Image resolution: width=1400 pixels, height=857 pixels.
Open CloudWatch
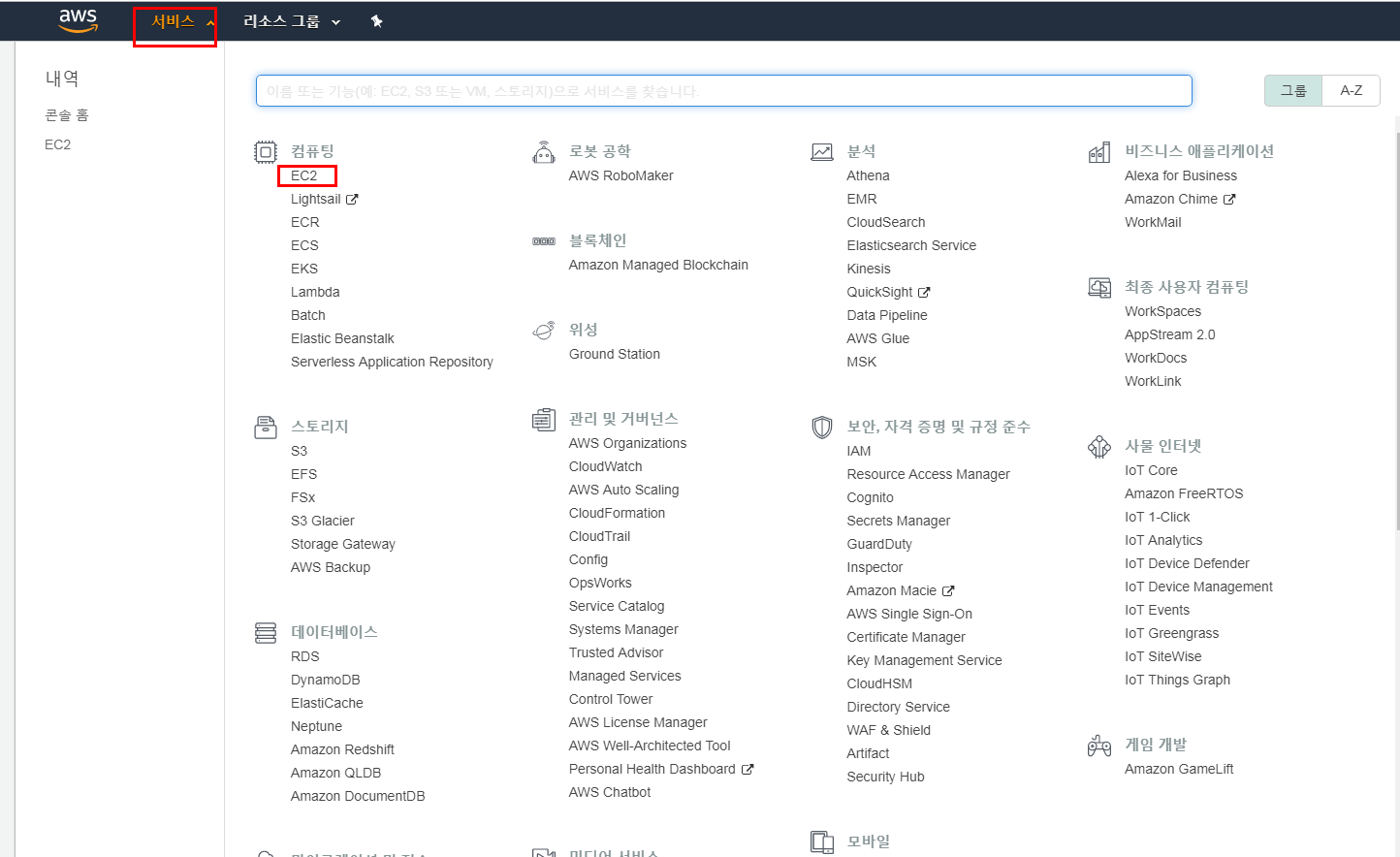point(605,466)
